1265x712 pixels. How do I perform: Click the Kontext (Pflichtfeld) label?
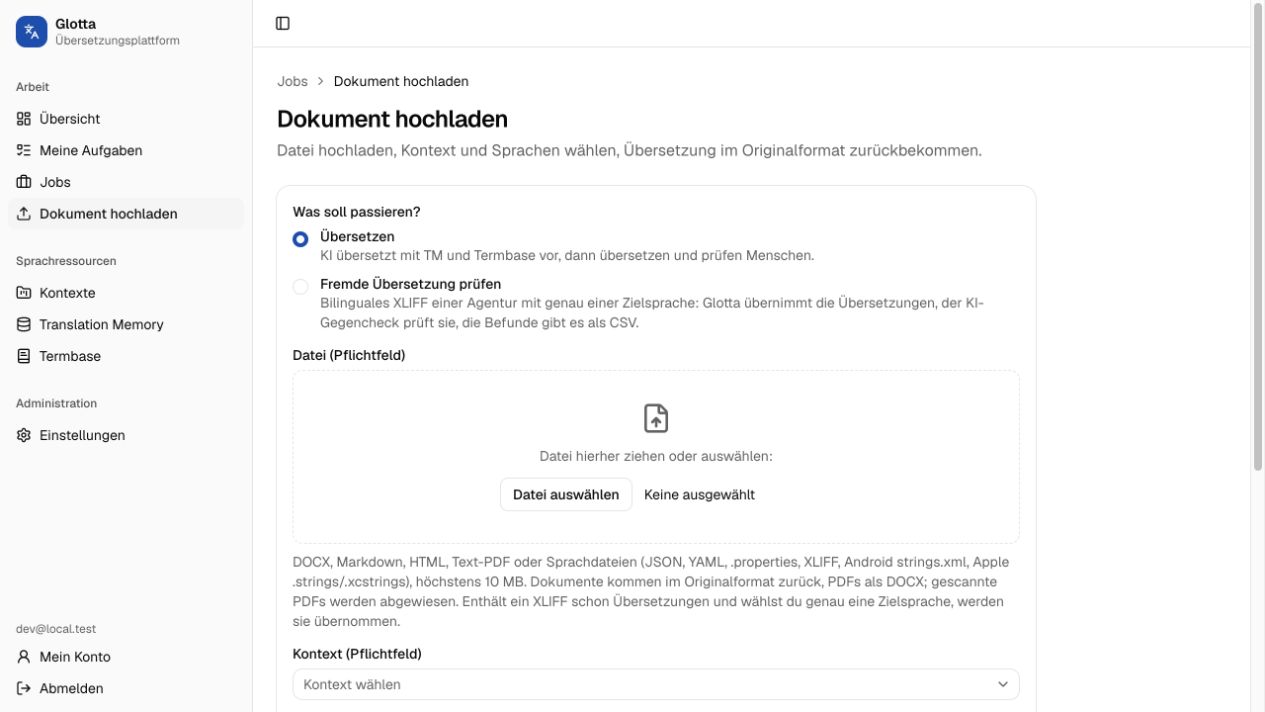click(357, 654)
